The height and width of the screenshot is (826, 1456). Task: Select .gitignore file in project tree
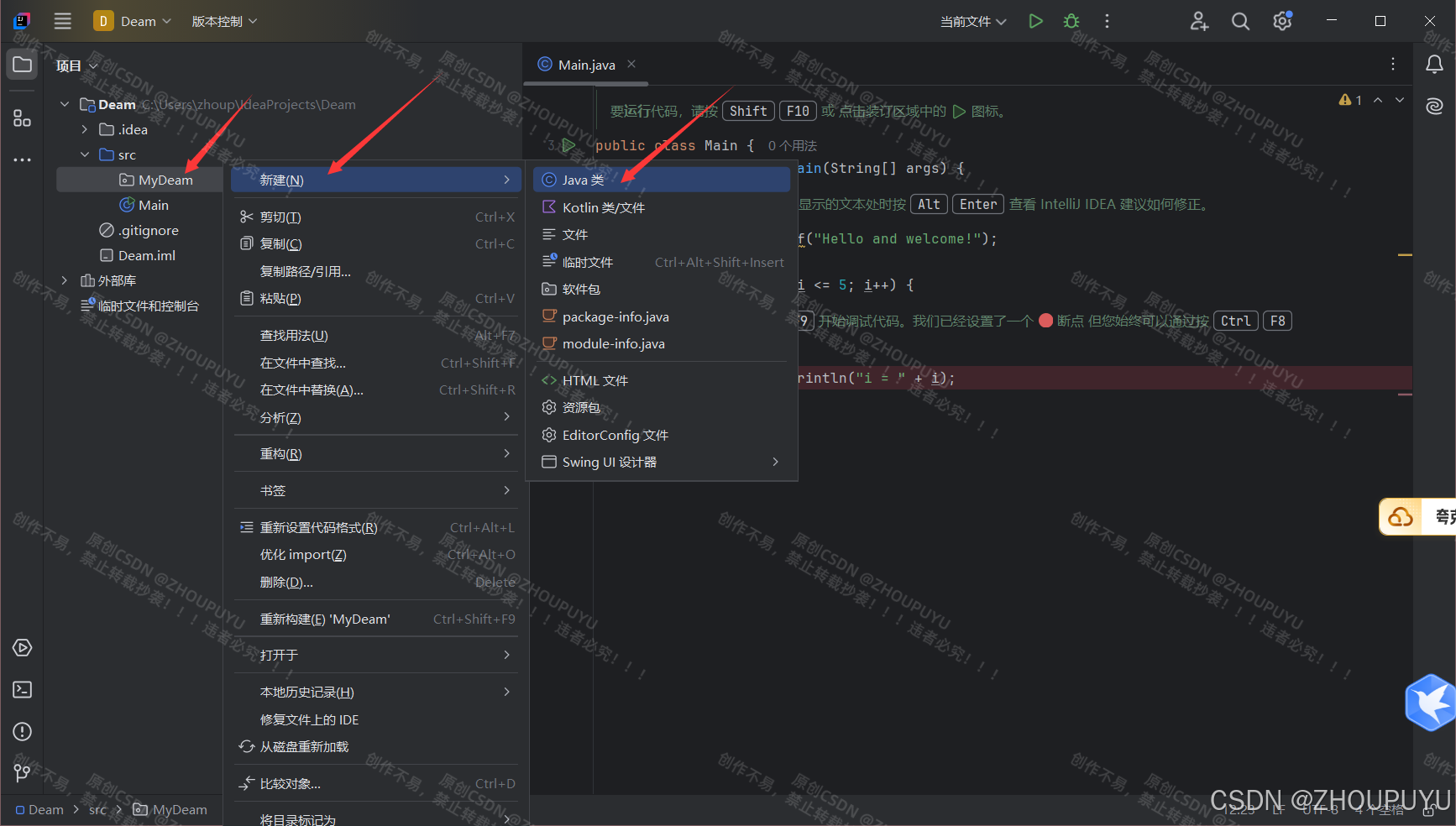click(139, 230)
